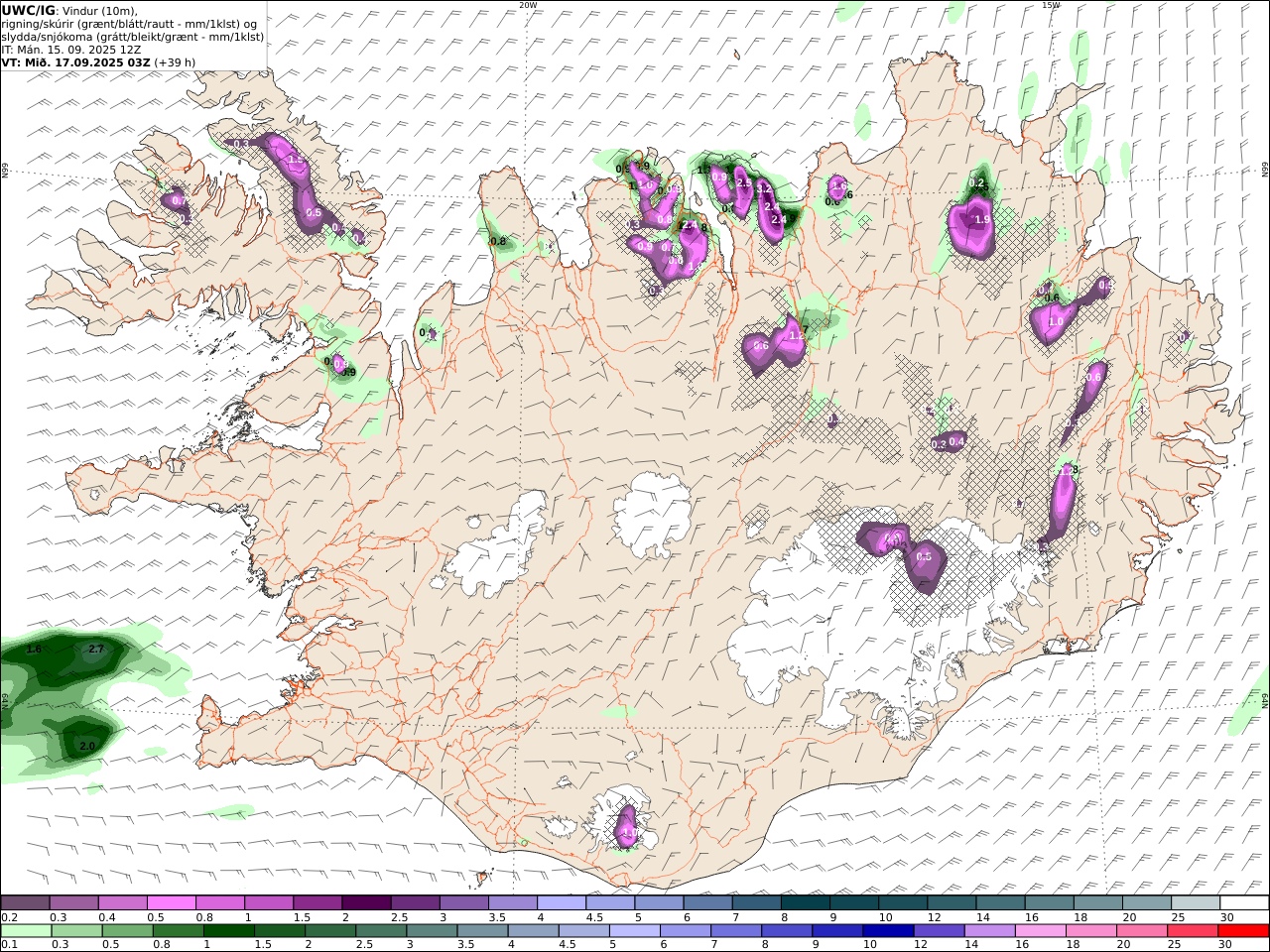Click the light pink 16 rain legend swatch

[x=1040, y=931]
